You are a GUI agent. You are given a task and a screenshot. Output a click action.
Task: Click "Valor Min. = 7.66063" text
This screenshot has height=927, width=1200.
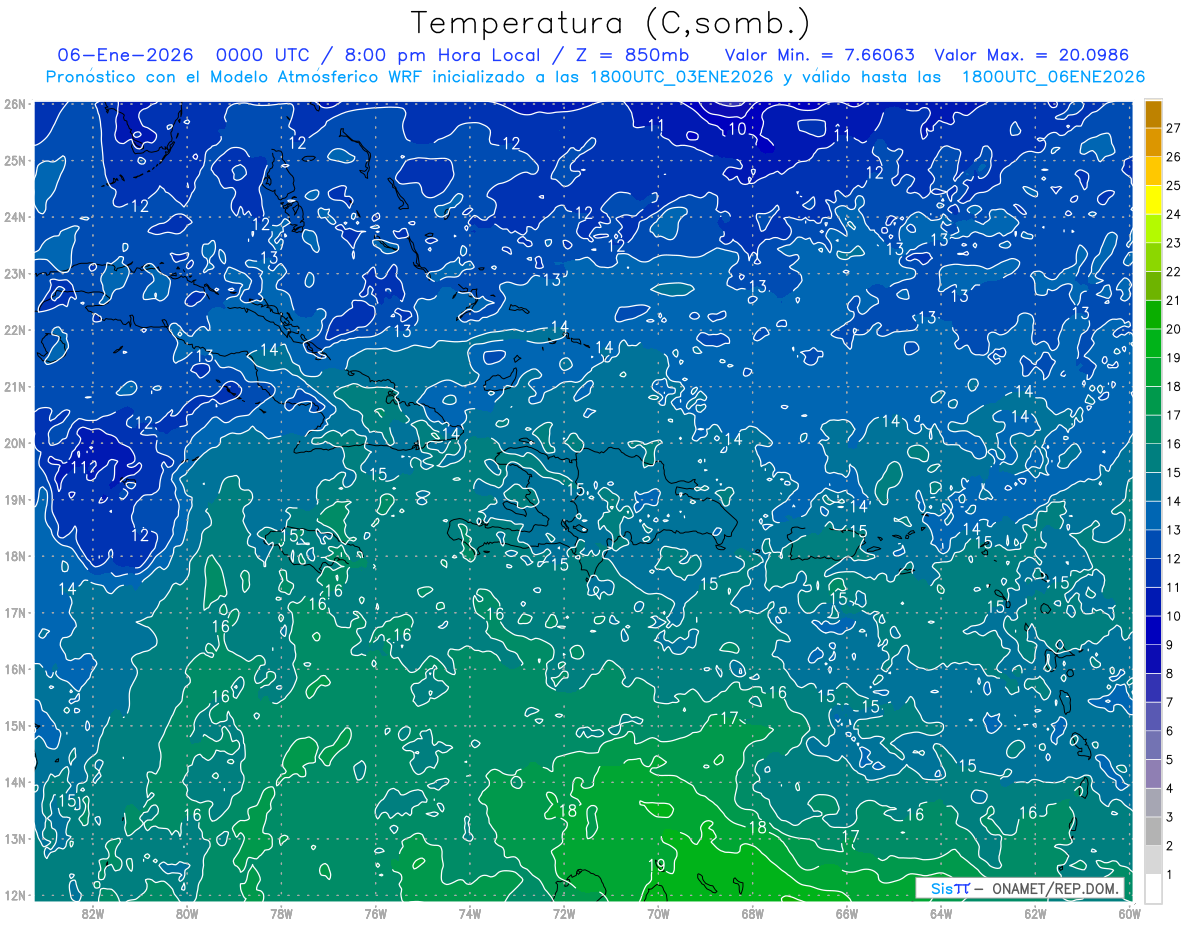point(820,55)
